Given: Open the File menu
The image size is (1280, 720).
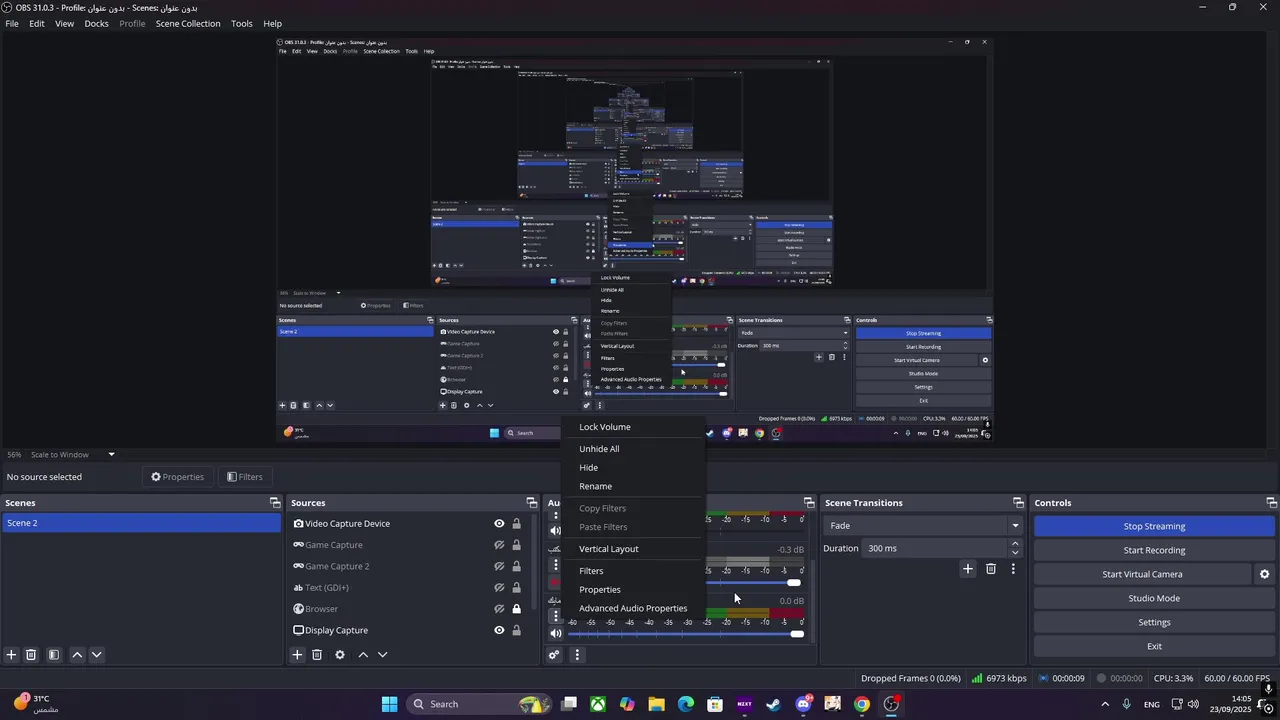Looking at the screenshot, I should (12, 23).
